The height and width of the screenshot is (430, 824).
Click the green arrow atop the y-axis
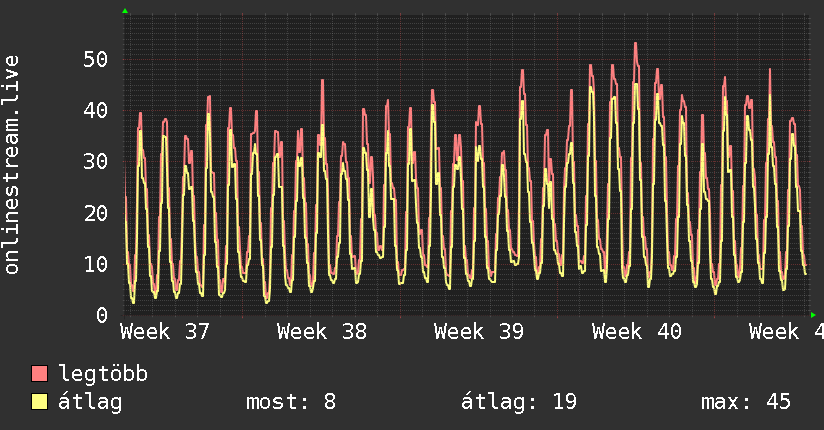(125, 11)
